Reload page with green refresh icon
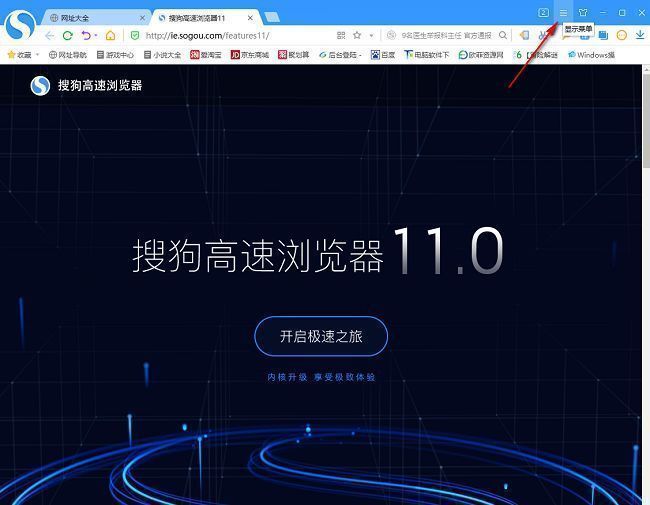650x505 pixels. click(x=68, y=36)
